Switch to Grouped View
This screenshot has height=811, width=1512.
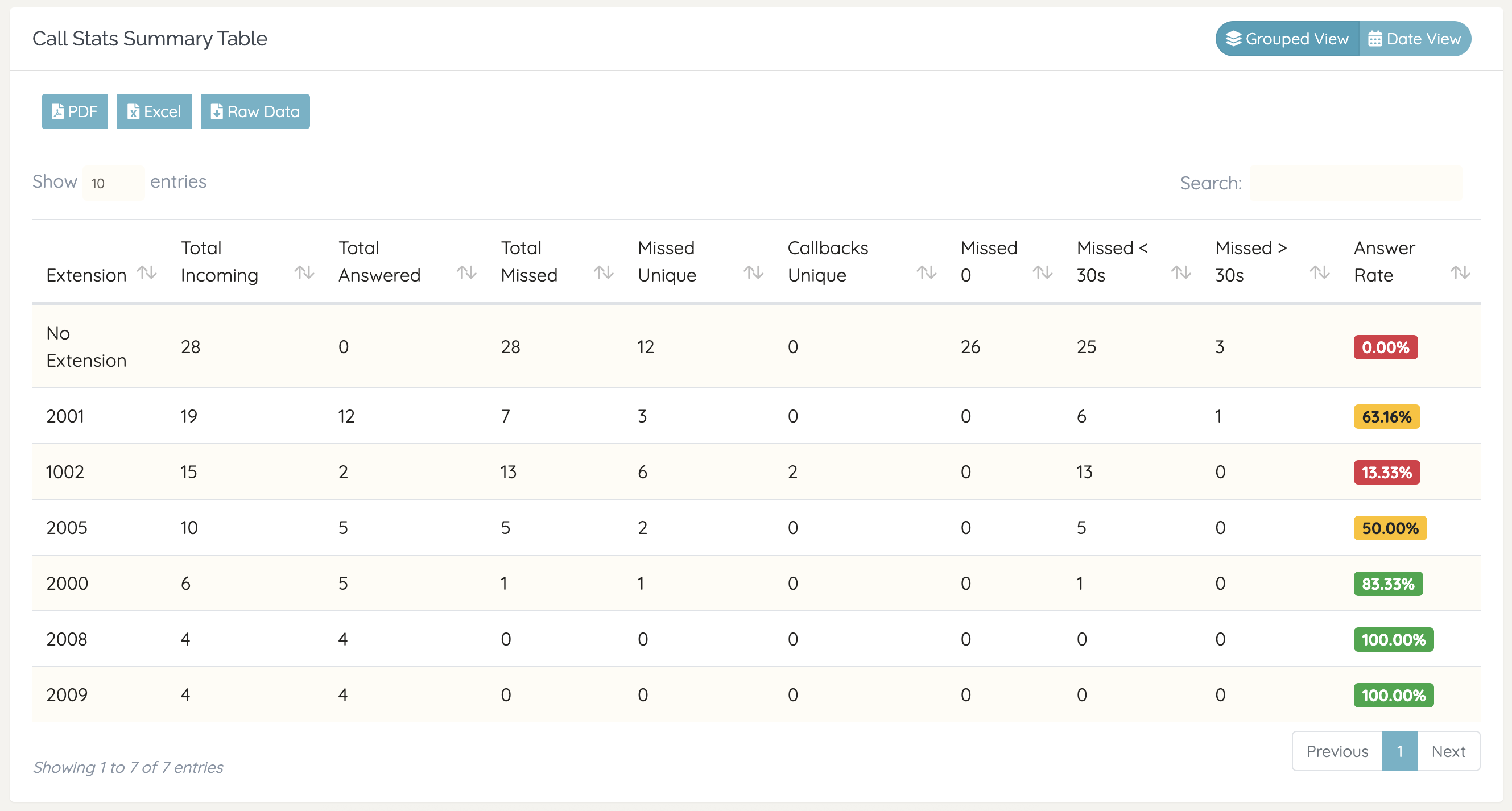(1287, 39)
